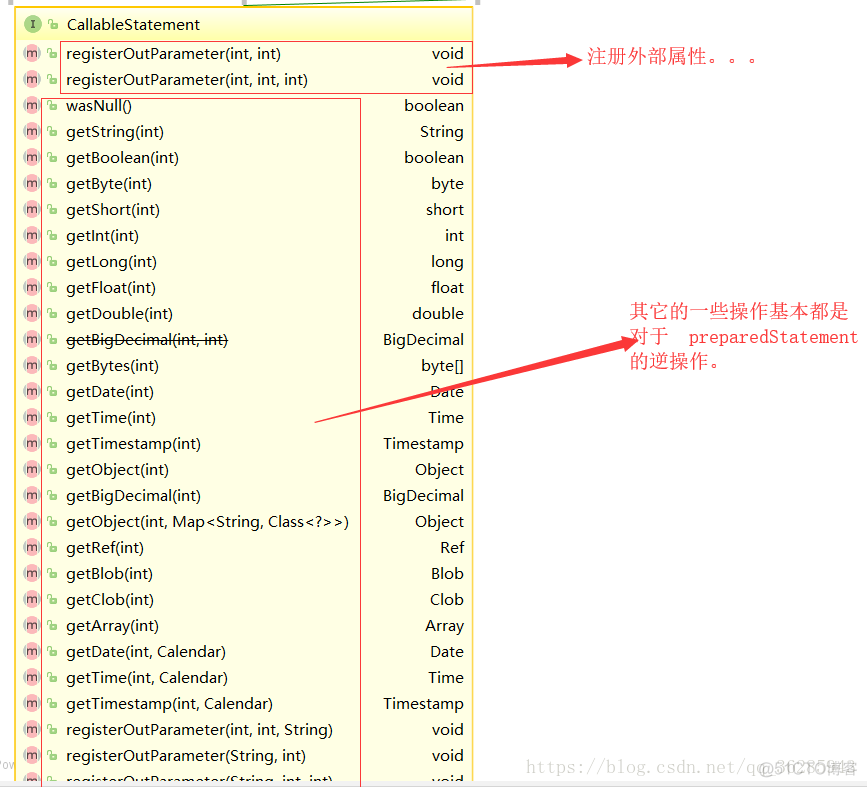This screenshot has width=867, height=787.
Task: Select the getTime(int) method
Action: coord(111,418)
